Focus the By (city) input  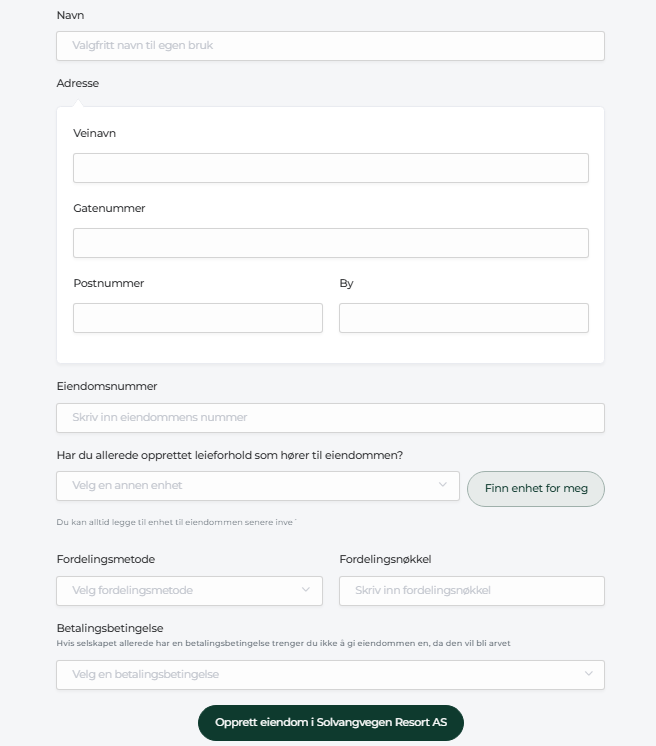464,318
